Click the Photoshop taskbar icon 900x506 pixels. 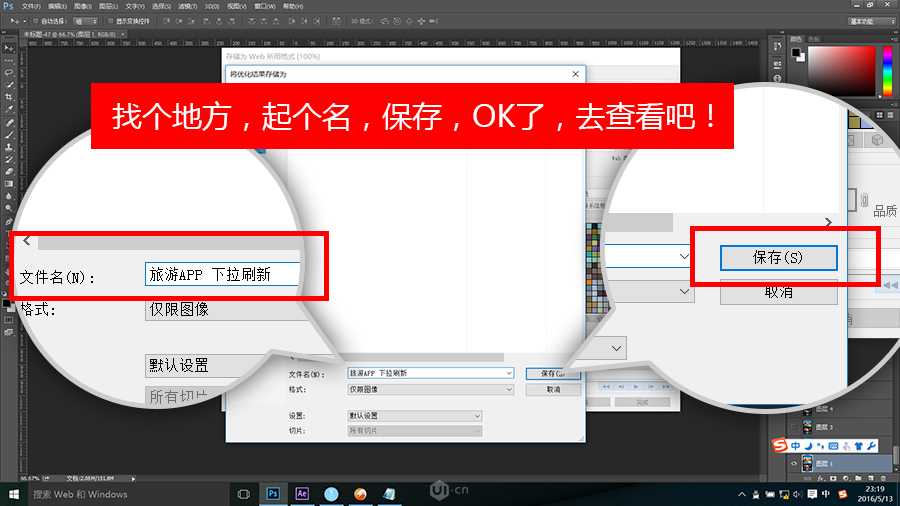[x=272, y=494]
